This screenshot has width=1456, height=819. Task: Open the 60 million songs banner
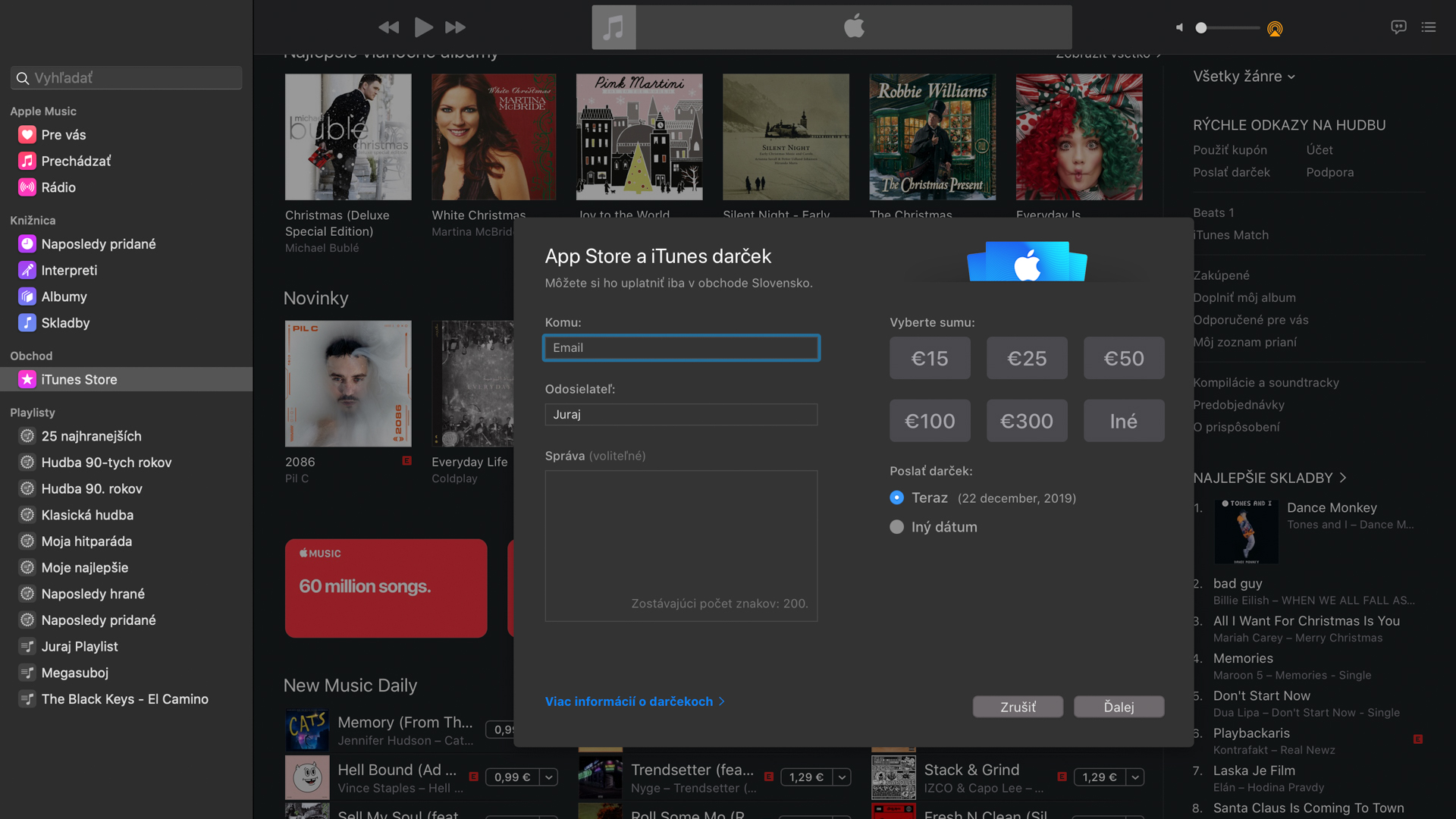click(x=386, y=588)
